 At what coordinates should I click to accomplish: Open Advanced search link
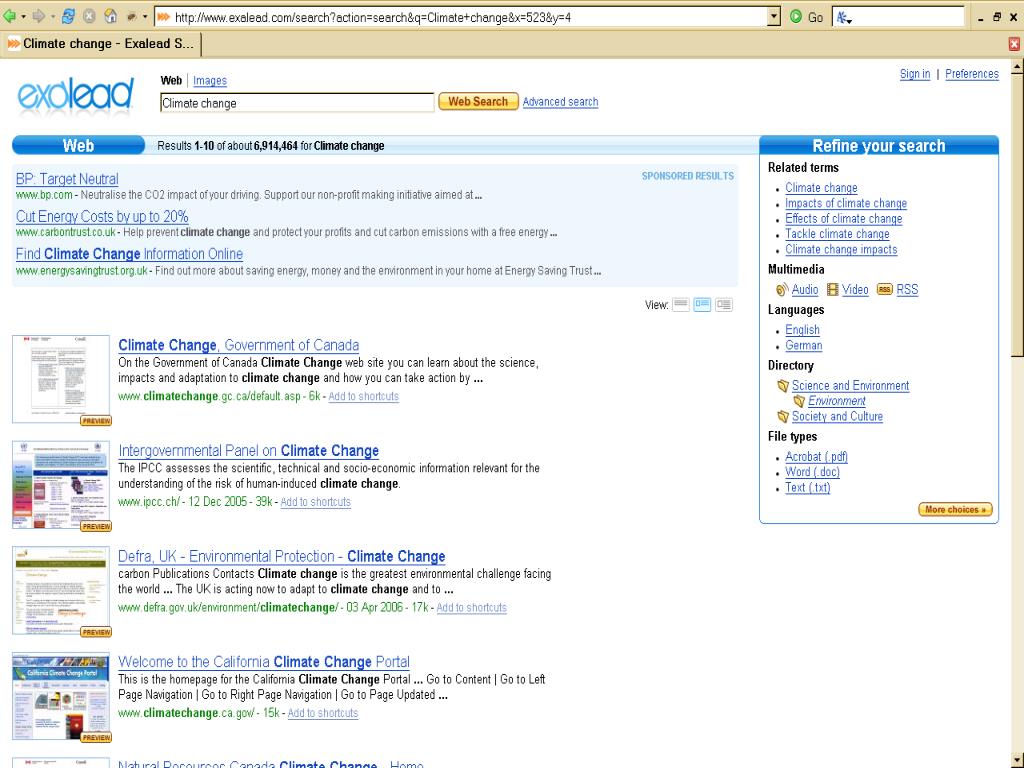pos(560,102)
